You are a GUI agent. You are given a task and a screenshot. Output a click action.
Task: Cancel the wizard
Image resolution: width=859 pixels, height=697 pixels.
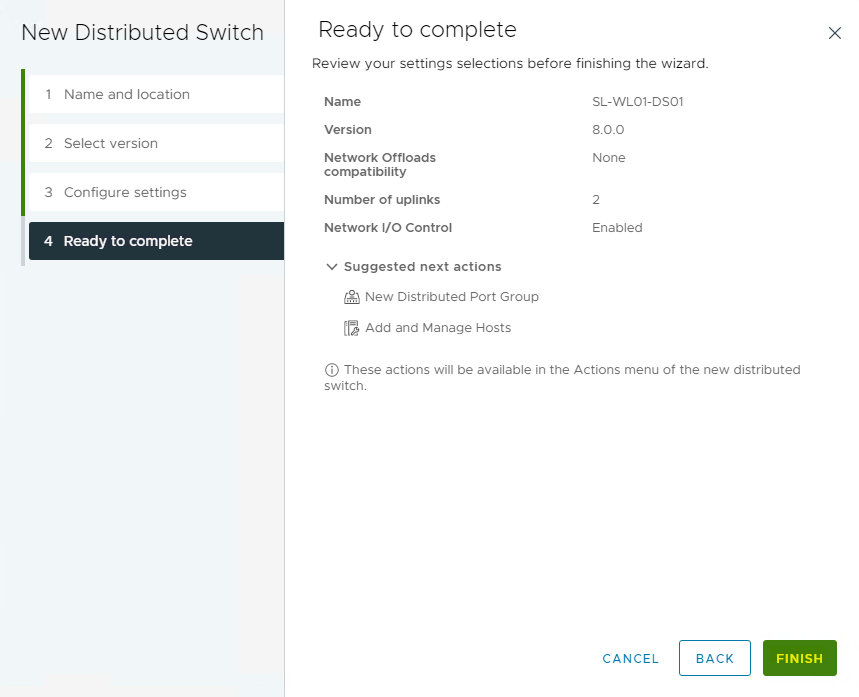point(630,658)
